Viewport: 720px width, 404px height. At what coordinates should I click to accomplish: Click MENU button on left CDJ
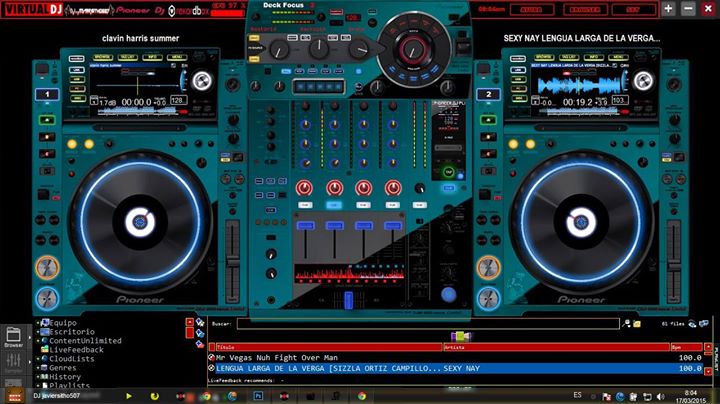click(x=177, y=57)
